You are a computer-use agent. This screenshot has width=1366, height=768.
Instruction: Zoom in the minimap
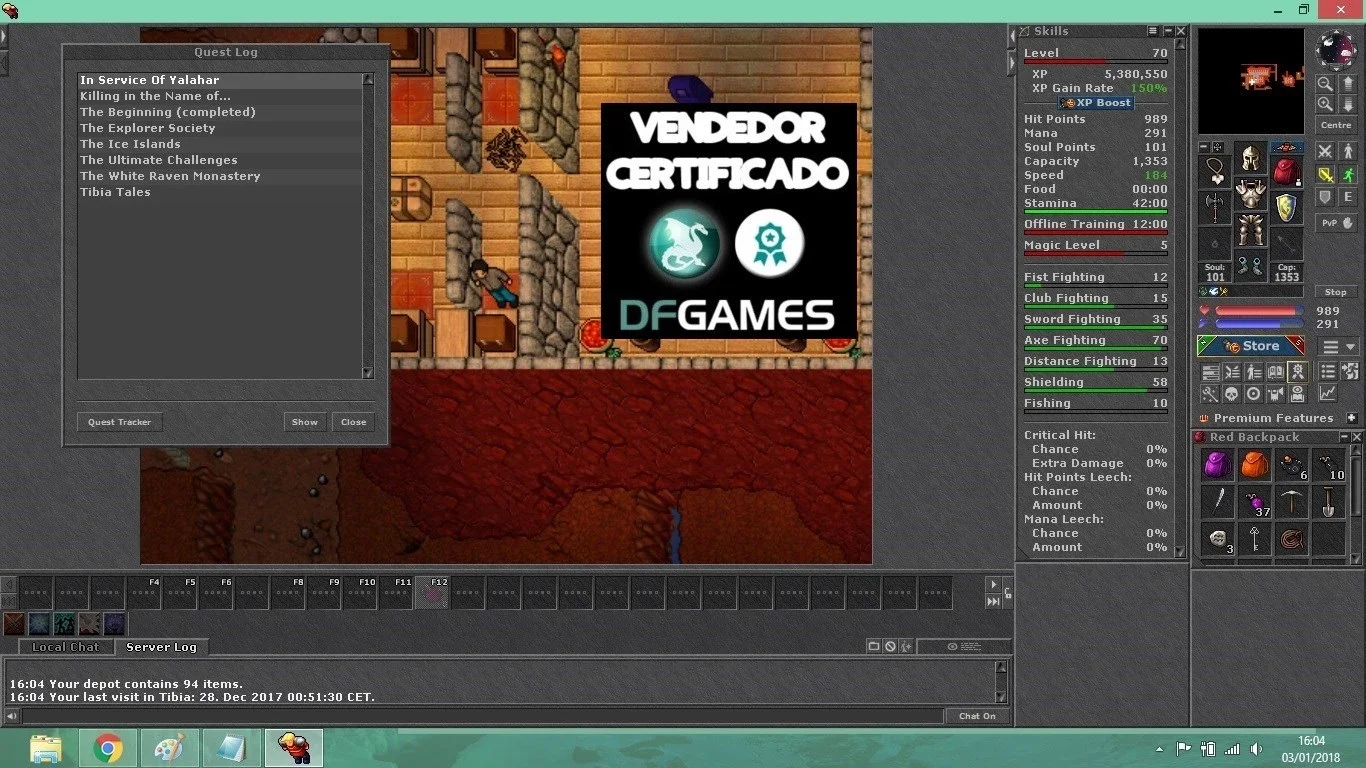1325,104
